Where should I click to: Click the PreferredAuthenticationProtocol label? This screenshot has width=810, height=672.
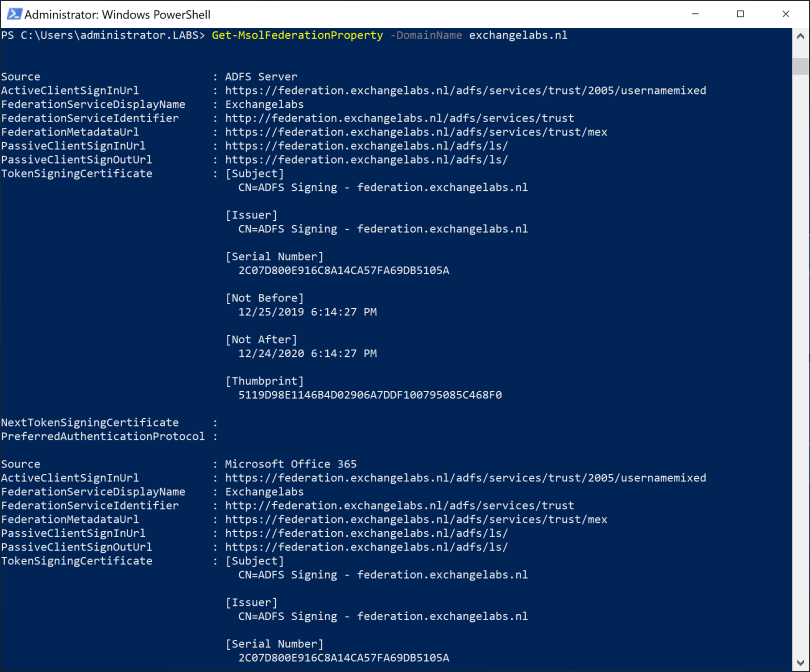[x=103, y=436]
